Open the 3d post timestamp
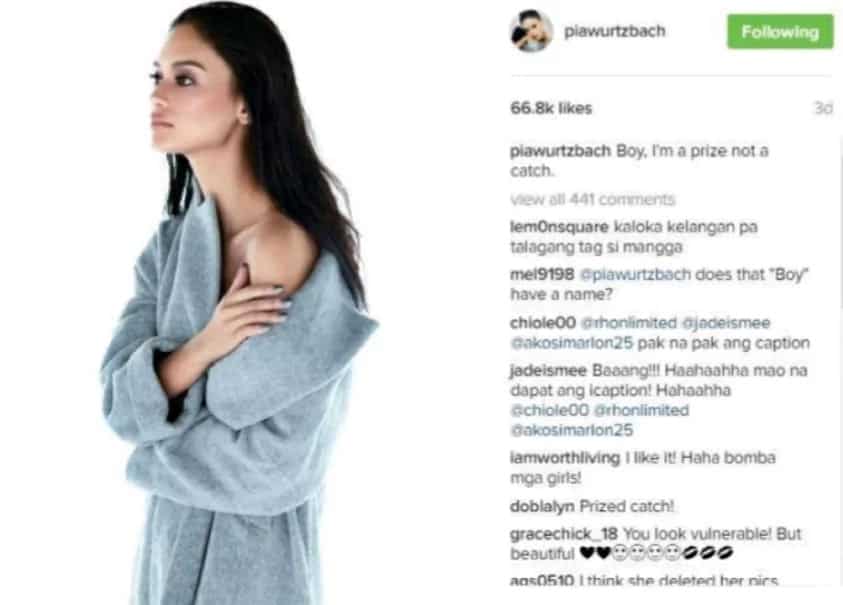Screen dimensions: 843x605 click(823, 108)
